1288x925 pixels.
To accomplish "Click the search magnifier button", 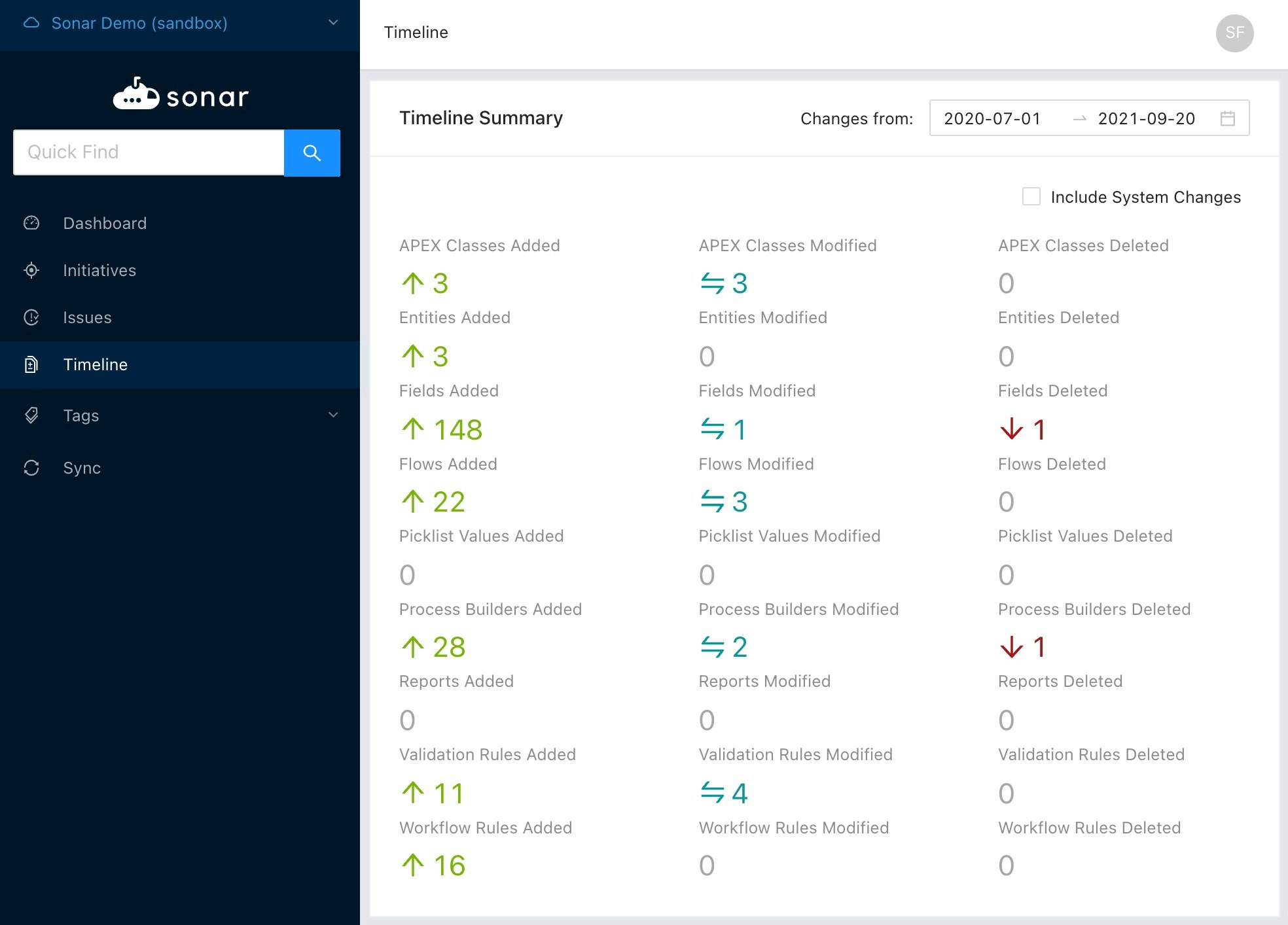I will click(312, 152).
